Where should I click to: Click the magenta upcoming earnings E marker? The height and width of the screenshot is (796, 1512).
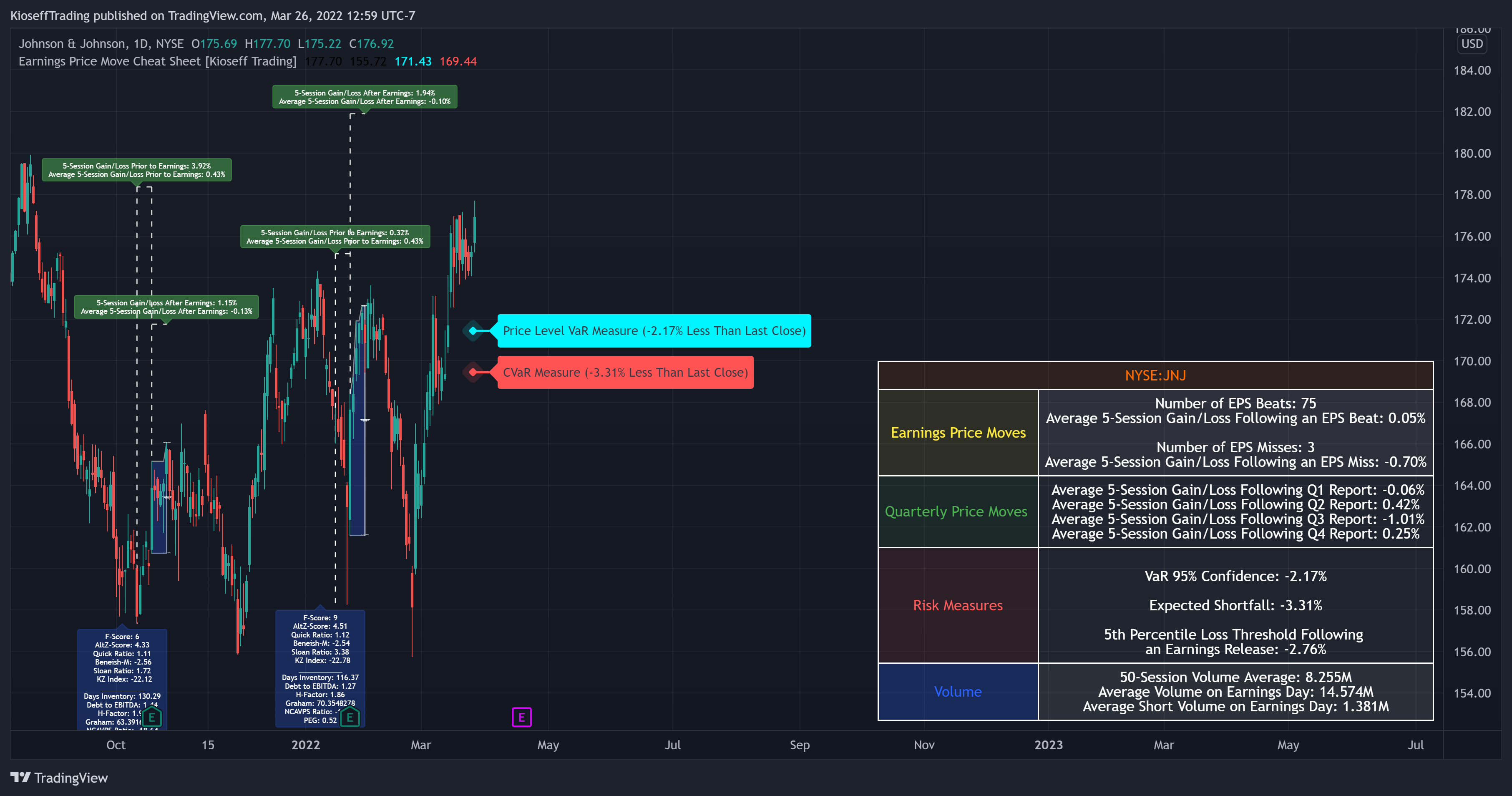point(521,717)
